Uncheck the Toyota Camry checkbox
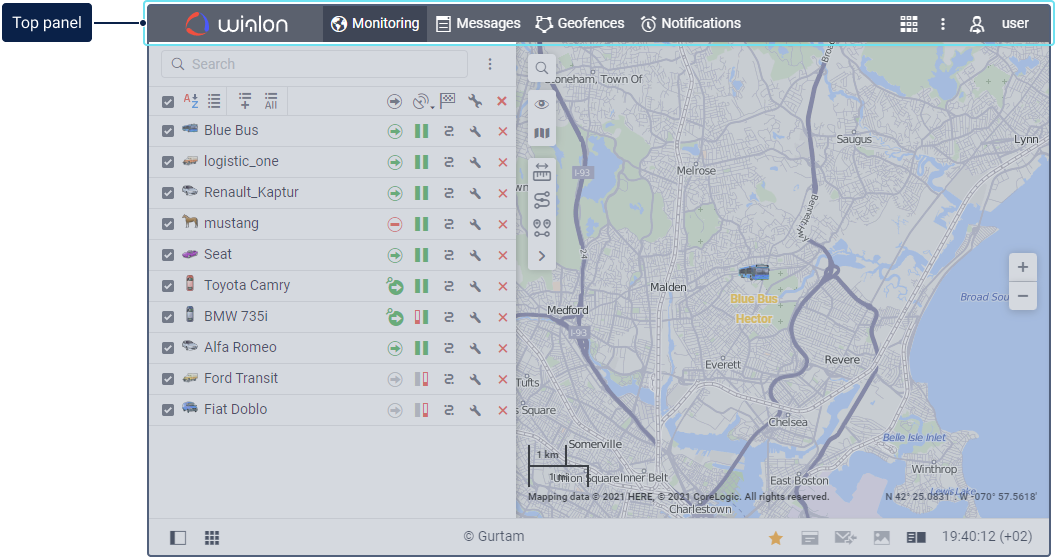The width and height of the screenshot is (1055, 557). click(168, 286)
